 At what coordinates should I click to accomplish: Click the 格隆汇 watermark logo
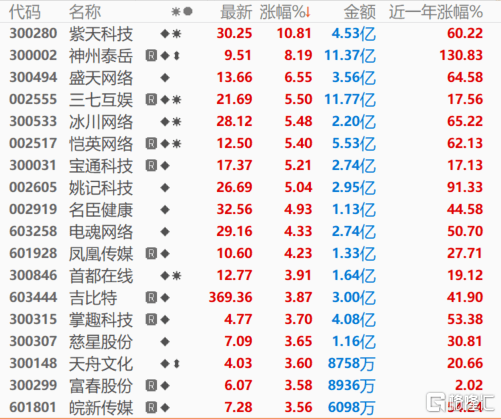(461, 402)
